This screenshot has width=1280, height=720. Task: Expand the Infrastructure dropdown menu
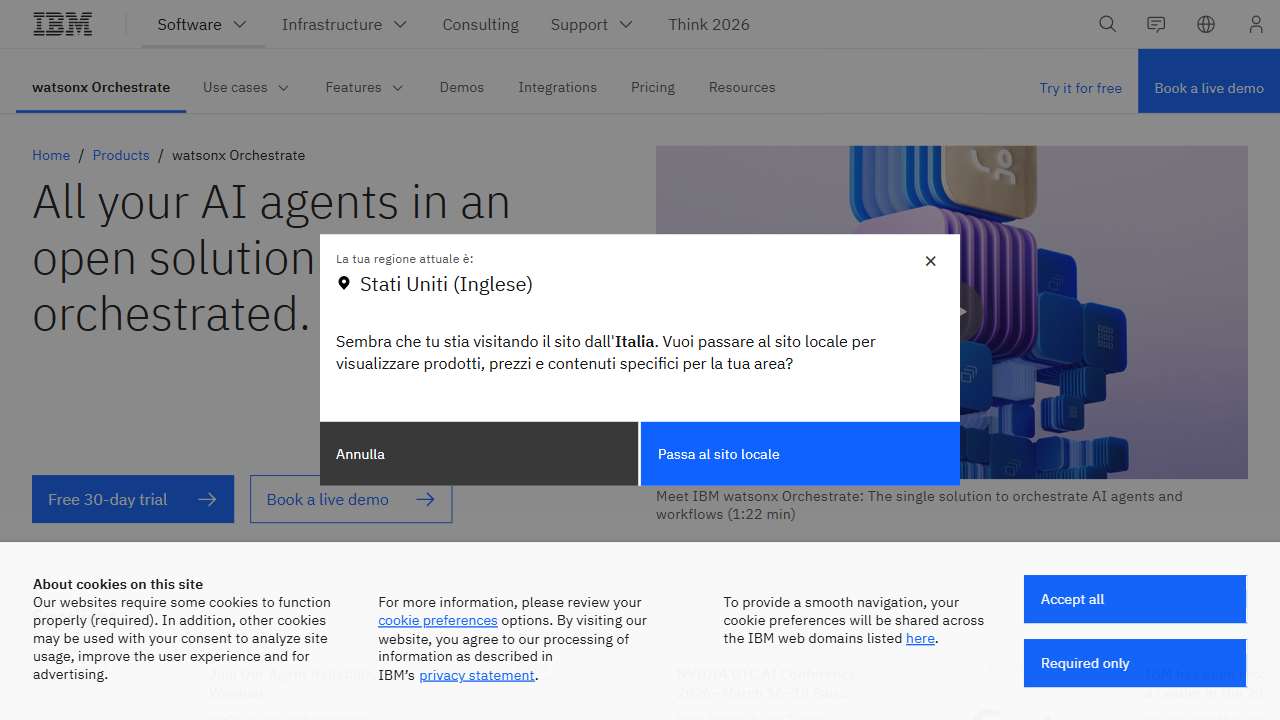coord(344,25)
